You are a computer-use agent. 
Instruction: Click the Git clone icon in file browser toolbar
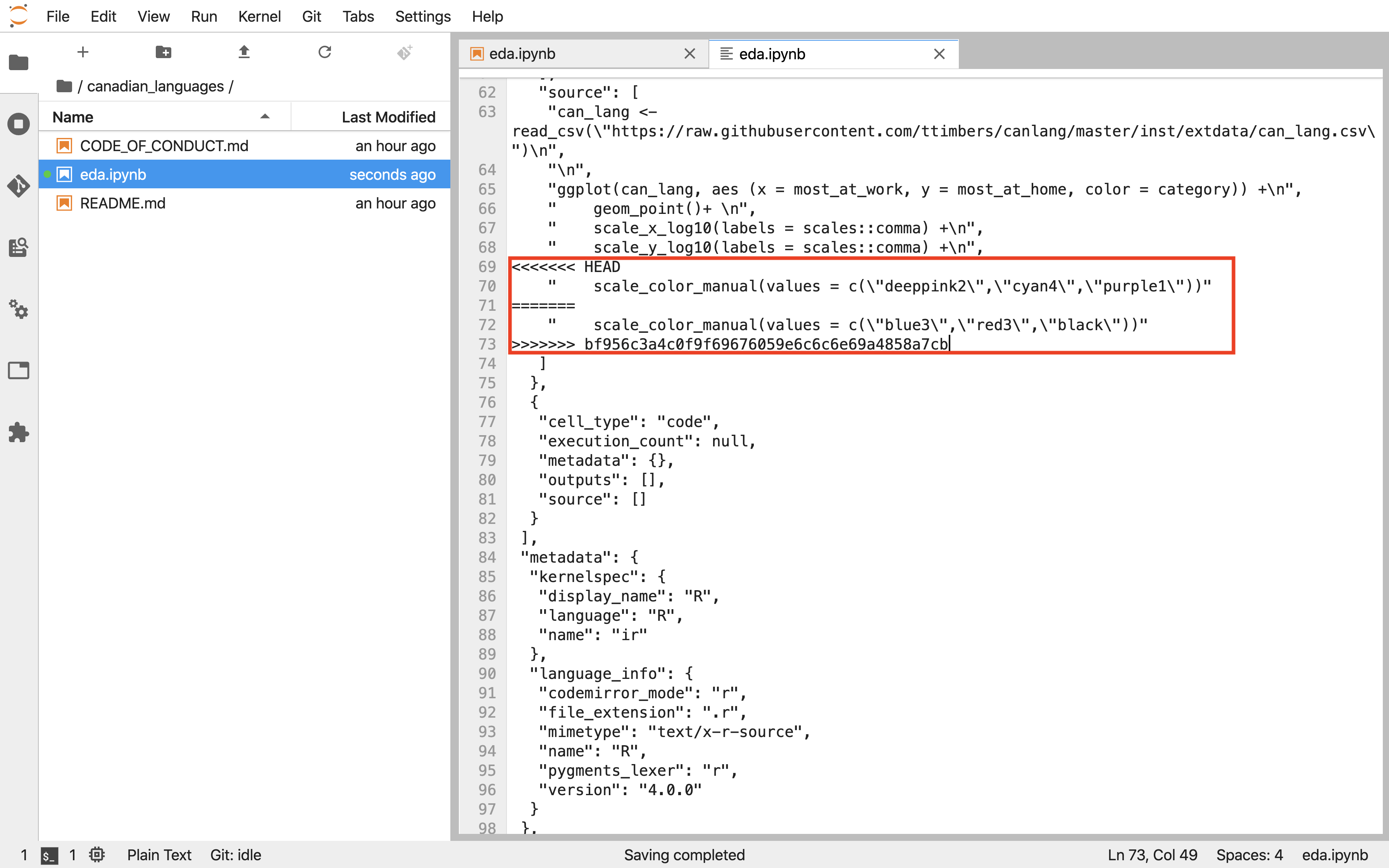[x=405, y=52]
